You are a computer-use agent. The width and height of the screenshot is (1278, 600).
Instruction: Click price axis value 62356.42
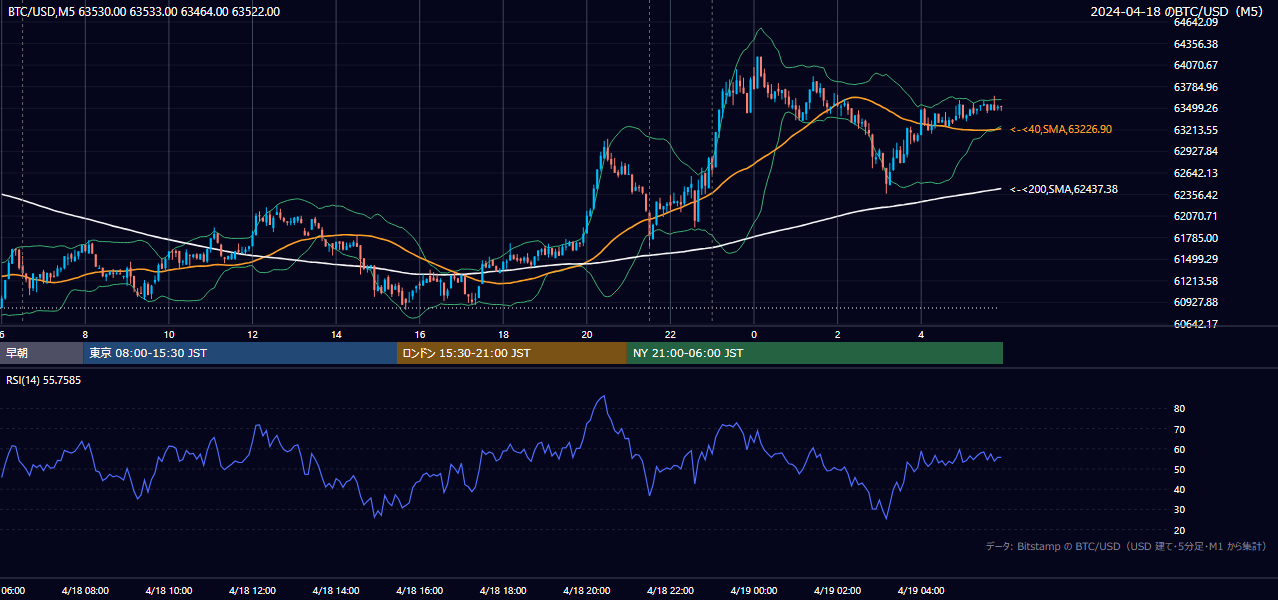pos(1195,195)
